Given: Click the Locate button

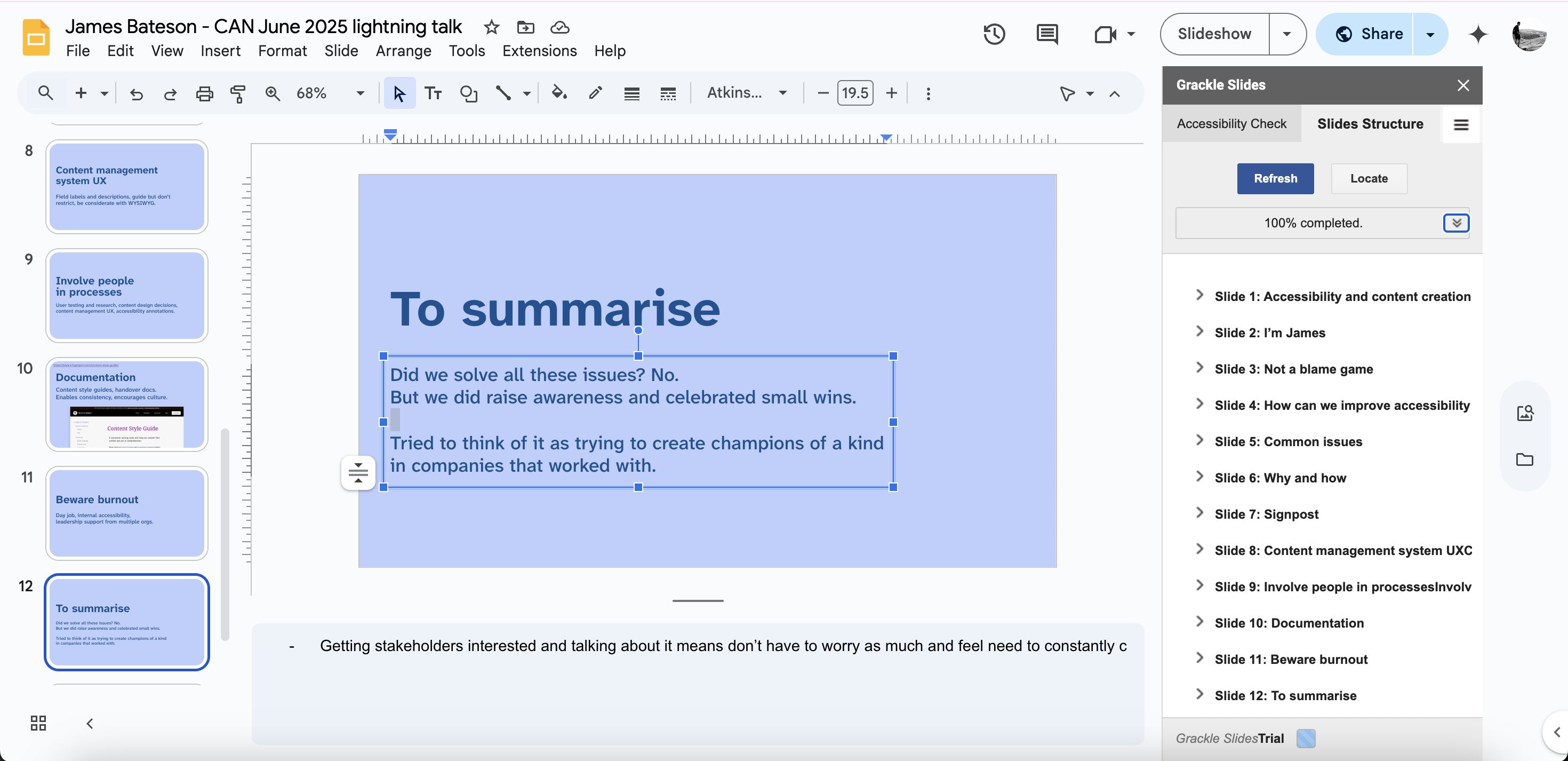Looking at the screenshot, I should [1369, 179].
